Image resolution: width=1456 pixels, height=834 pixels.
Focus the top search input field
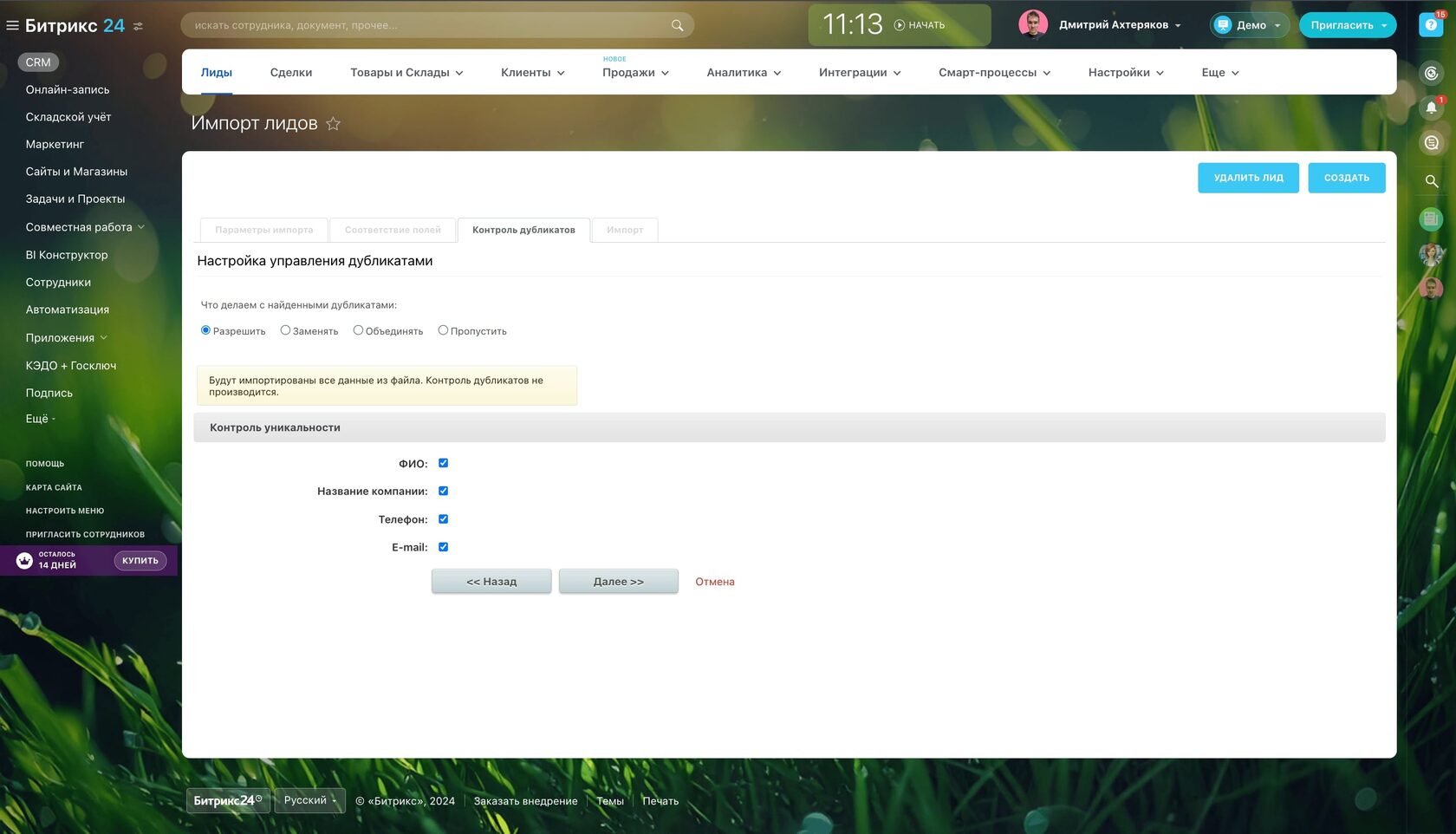[437, 25]
